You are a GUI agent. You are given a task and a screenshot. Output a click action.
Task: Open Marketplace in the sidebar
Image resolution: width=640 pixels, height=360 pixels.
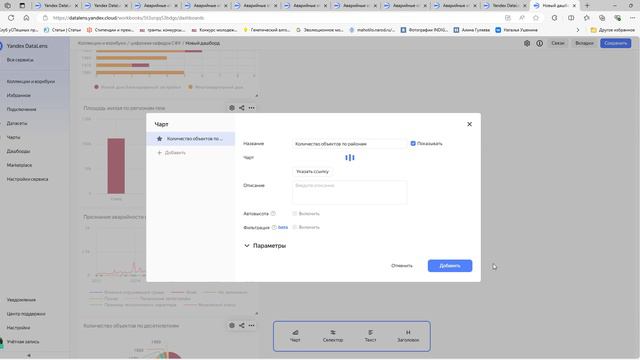pos(19,165)
